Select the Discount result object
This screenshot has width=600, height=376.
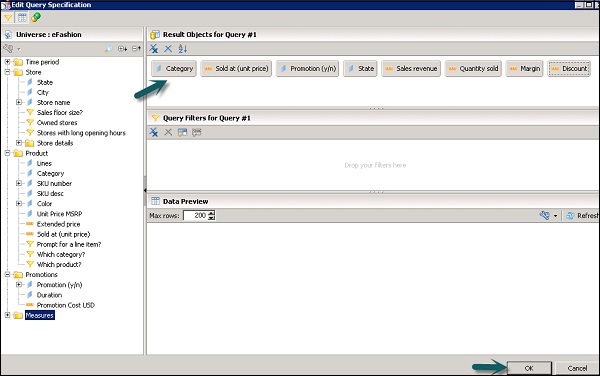click(x=569, y=69)
